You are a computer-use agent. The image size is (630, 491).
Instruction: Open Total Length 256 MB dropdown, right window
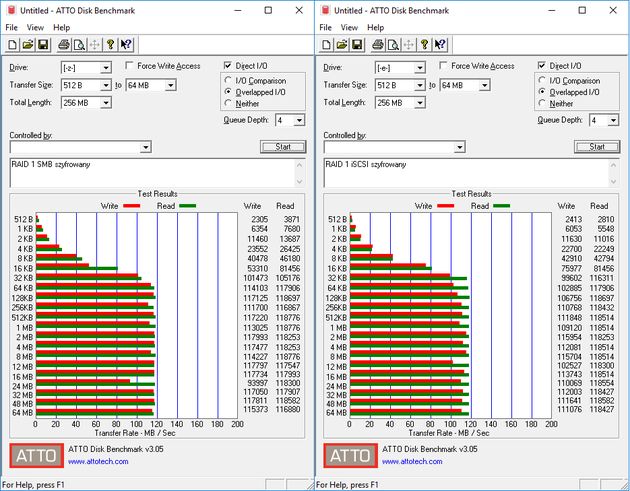[420, 103]
